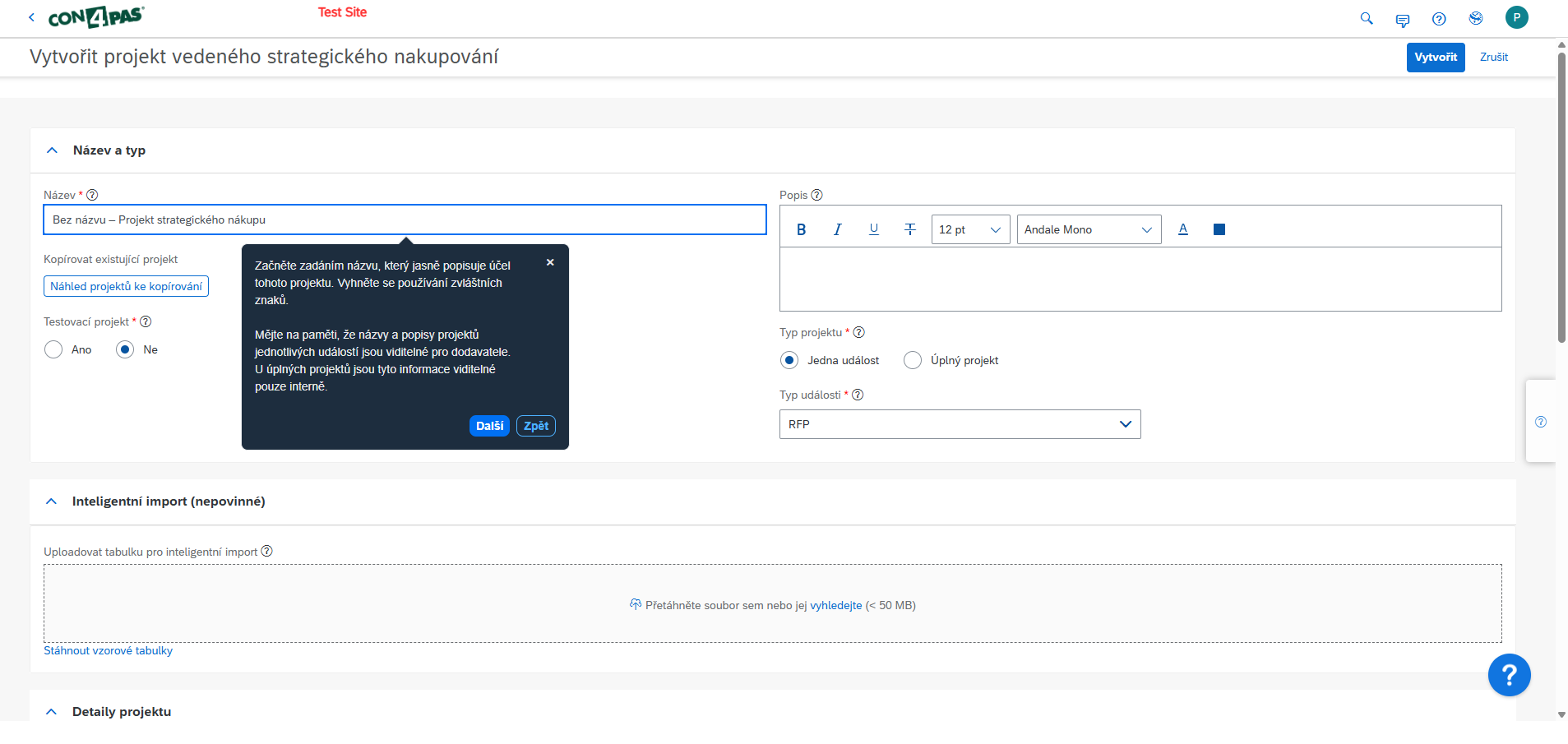The height and width of the screenshot is (744, 1568).
Task: Click the vyhledejte file browse link
Action: click(x=836, y=605)
